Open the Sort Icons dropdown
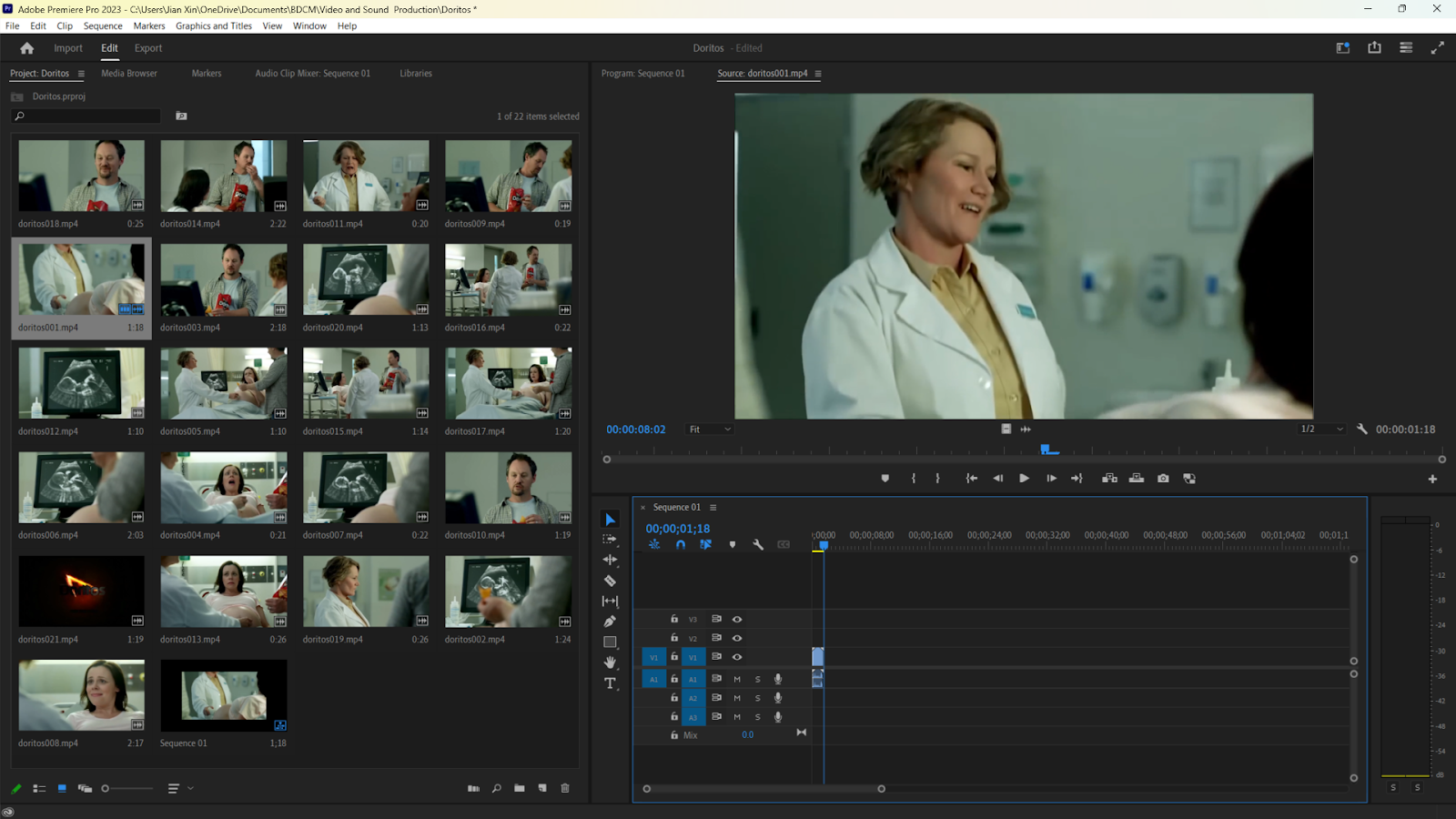Screen dimensions: 1456x819 pos(180,788)
